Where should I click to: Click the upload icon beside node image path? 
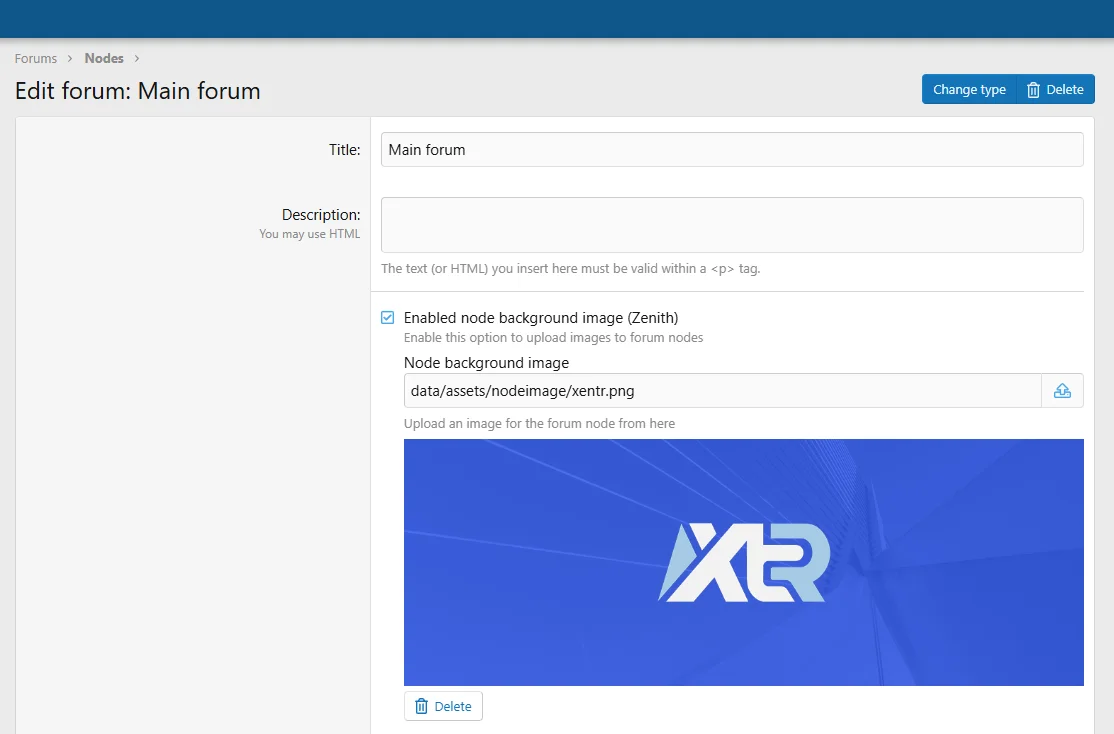pyautogui.click(x=1062, y=391)
